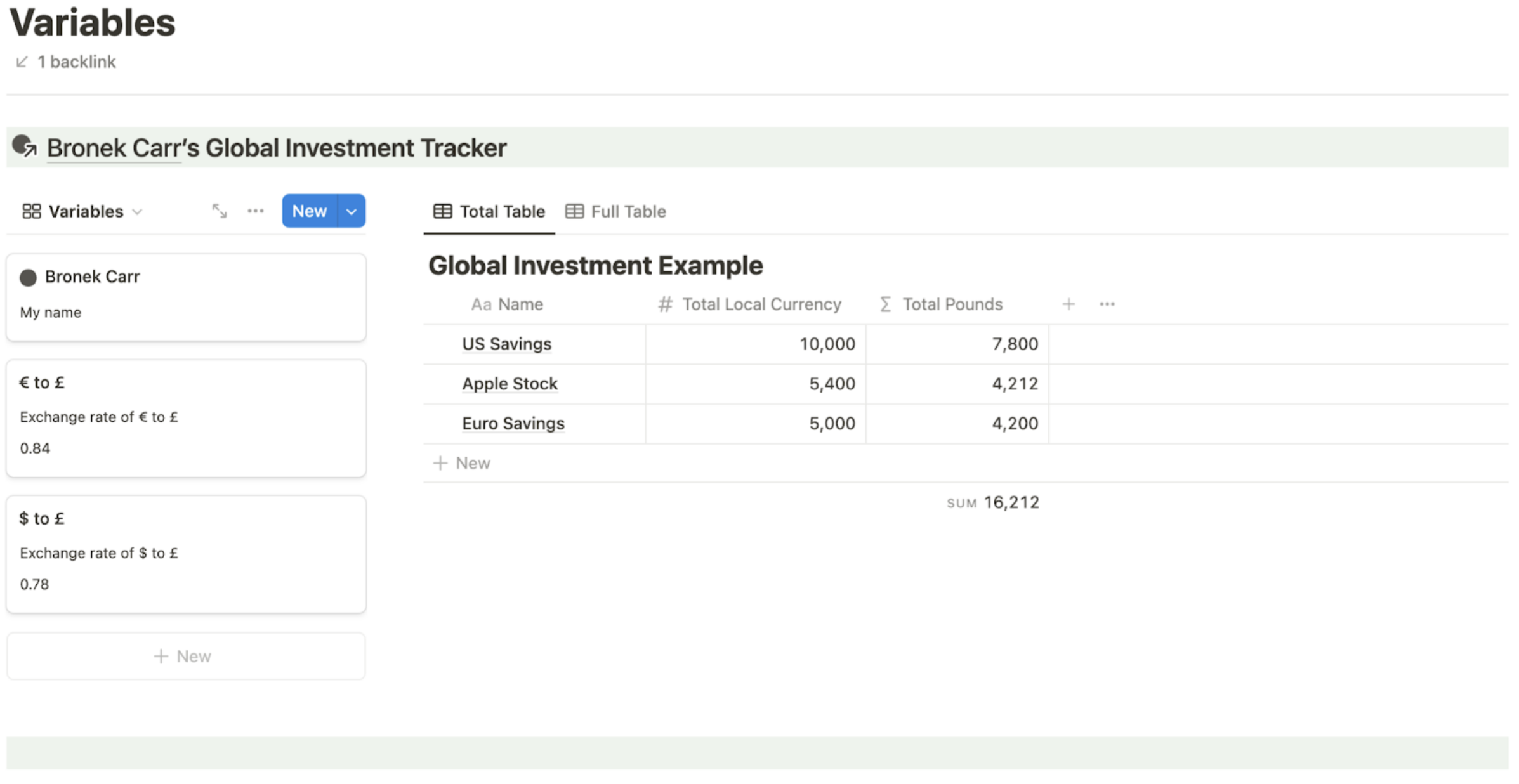Open the three-dot options menu for Variables view
The image size is (1519, 784).
click(x=255, y=211)
